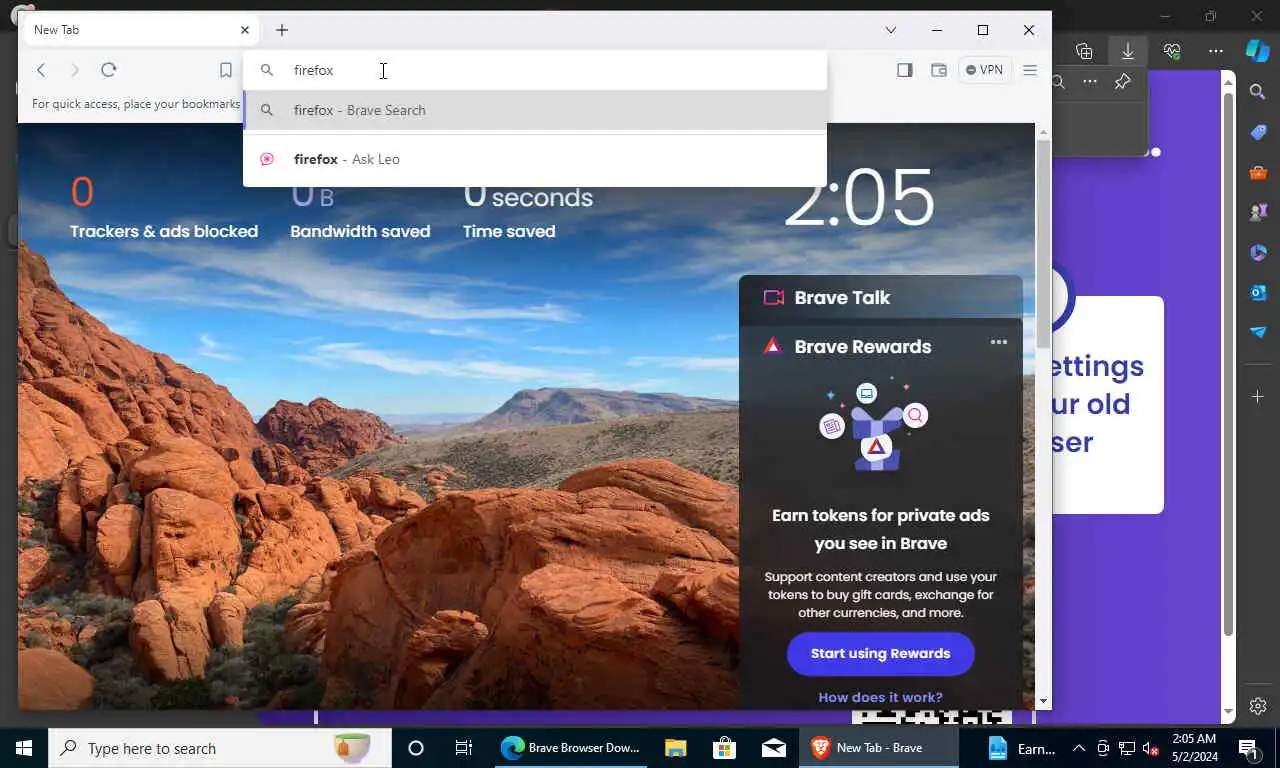Open Mail app from taskbar
The height and width of the screenshot is (768, 1280).
point(774,748)
